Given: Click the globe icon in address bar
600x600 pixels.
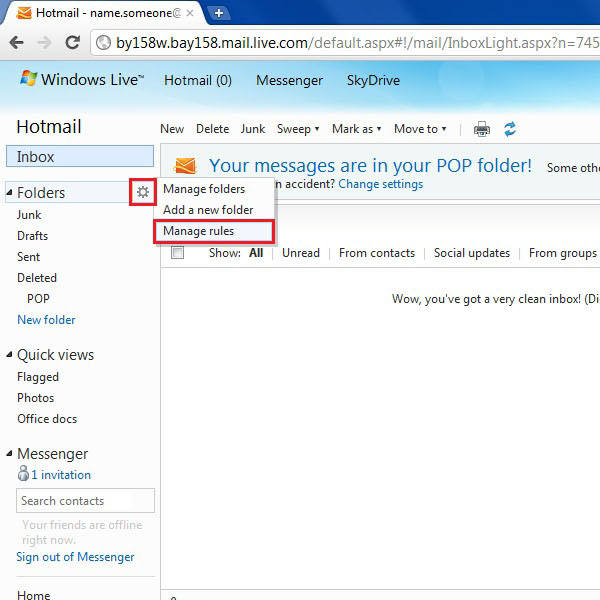Looking at the screenshot, I should pyautogui.click(x=103, y=42).
